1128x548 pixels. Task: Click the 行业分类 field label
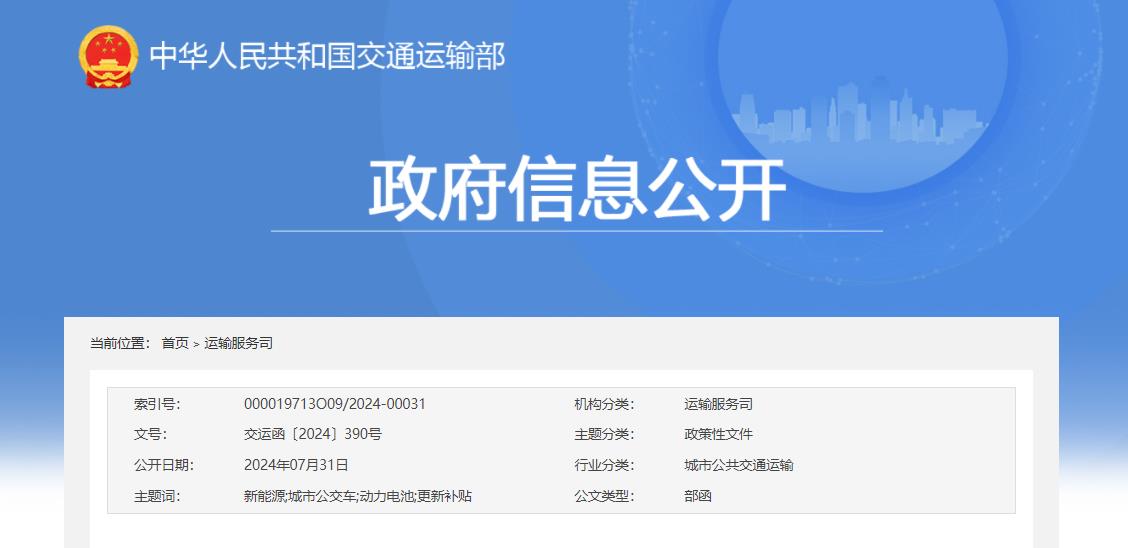(x=603, y=465)
